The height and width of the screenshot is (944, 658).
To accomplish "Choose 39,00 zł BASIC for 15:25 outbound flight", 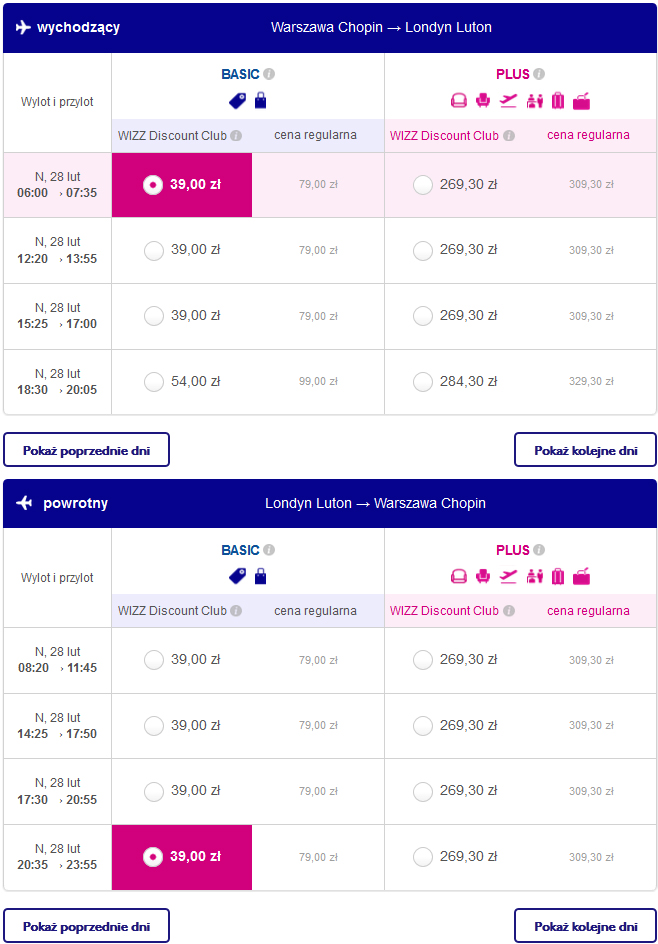I will [154, 316].
